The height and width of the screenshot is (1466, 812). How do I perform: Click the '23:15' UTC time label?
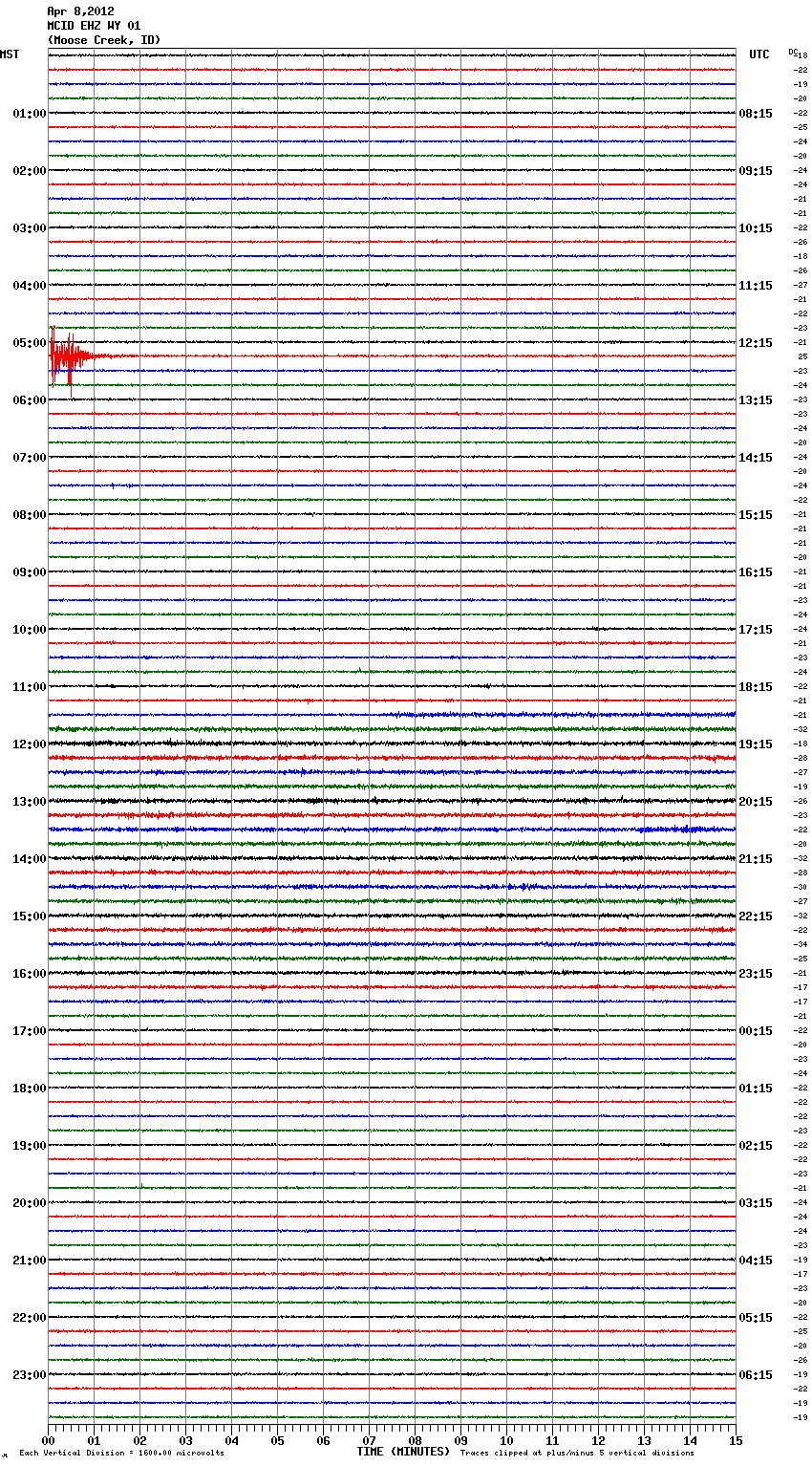[x=756, y=974]
